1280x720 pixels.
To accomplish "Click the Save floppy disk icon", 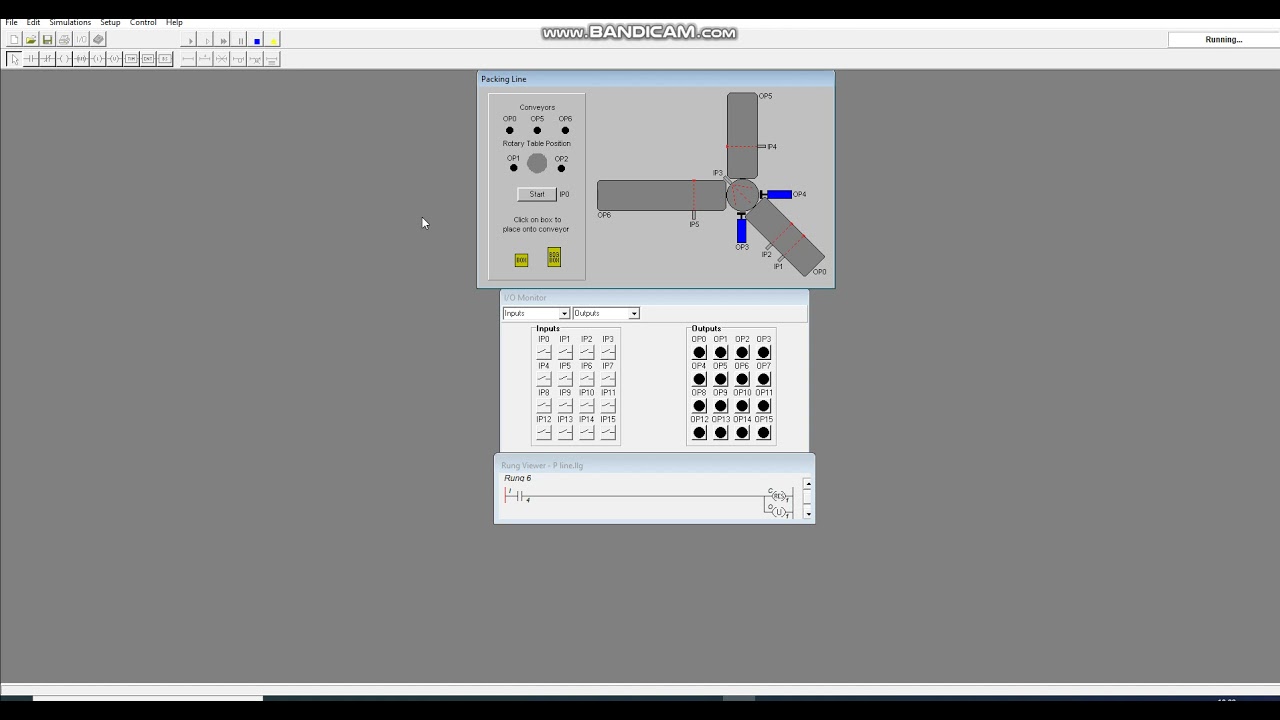I will pyautogui.click(x=47, y=40).
